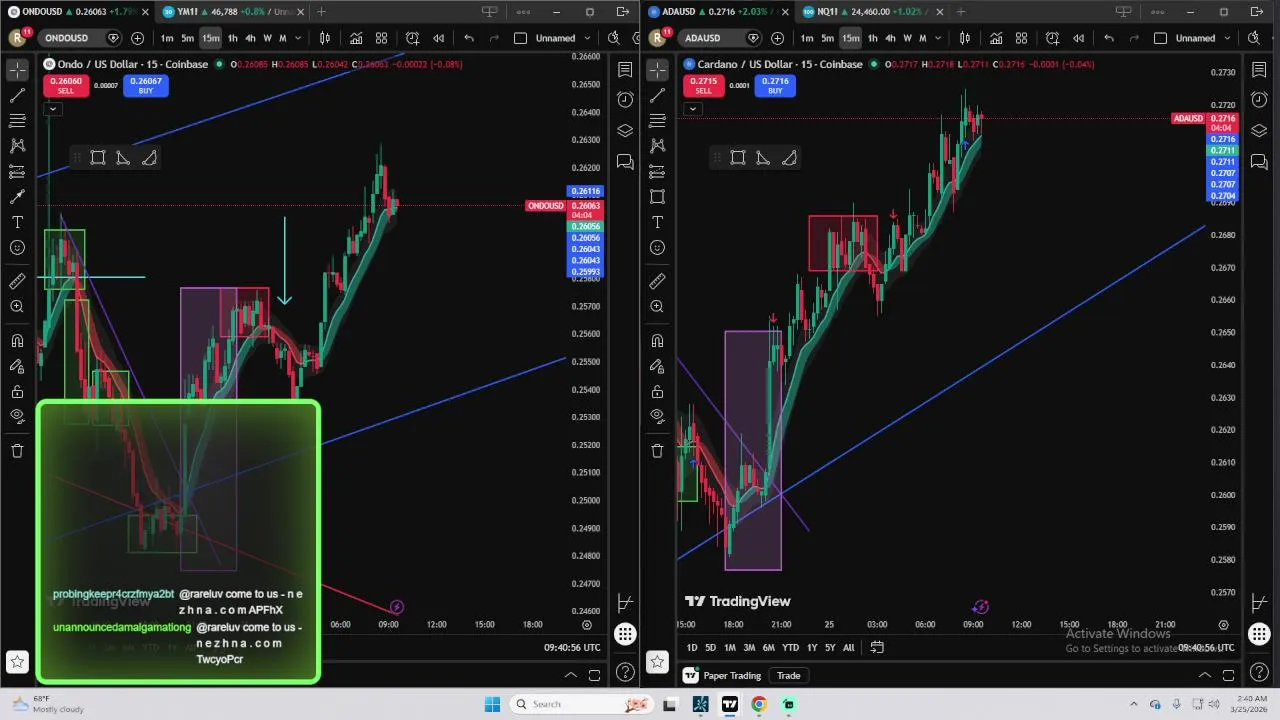Screen dimensions: 1280x720
Task: Undo last action in ADAUSD window
Action: click(1108, 38)
